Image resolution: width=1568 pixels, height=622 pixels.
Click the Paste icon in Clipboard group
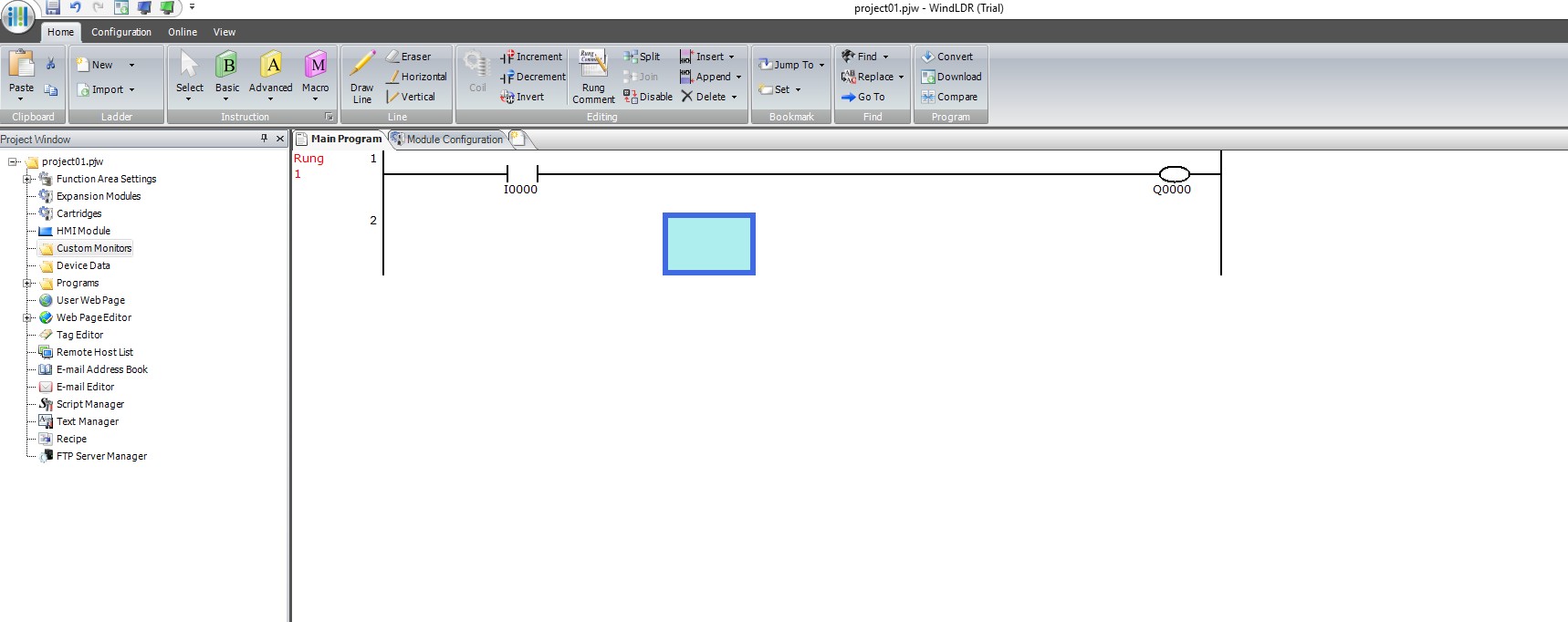pos(21,66)
